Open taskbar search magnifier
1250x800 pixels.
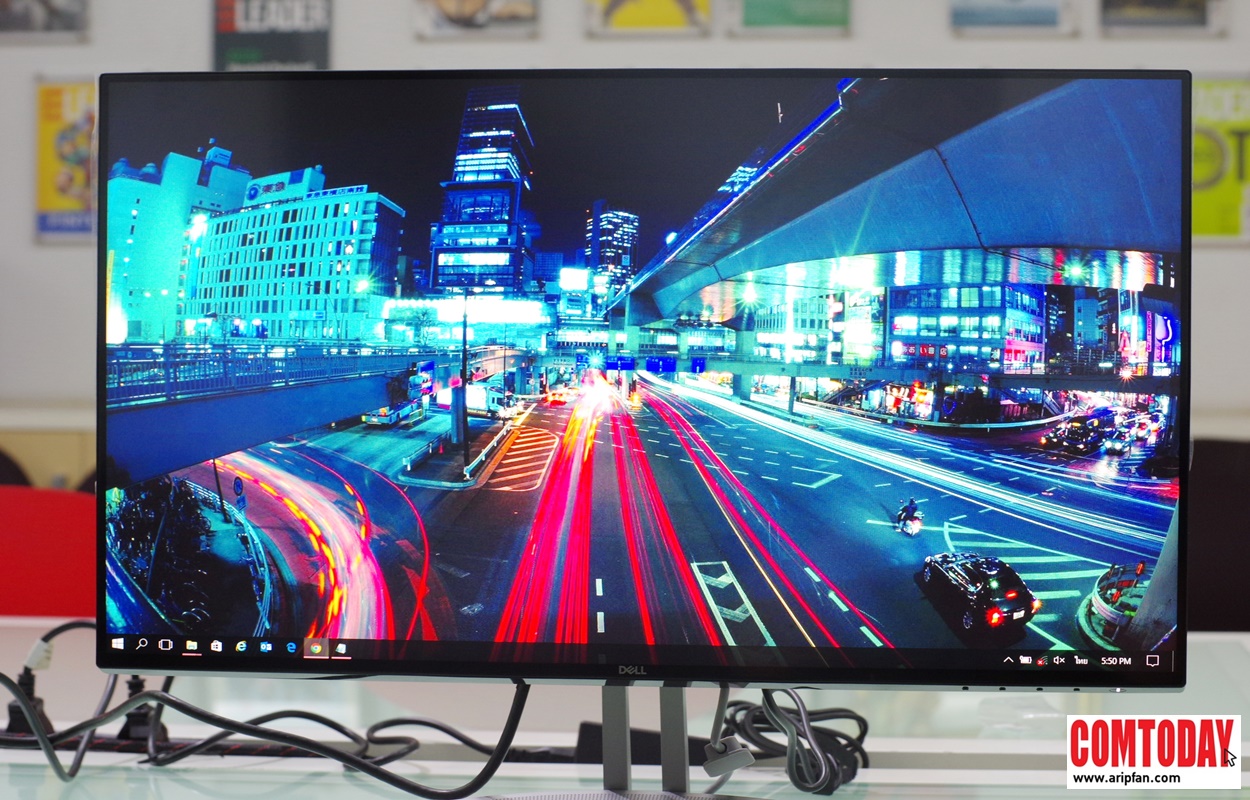pyautogui.click(x=141, y=644)
